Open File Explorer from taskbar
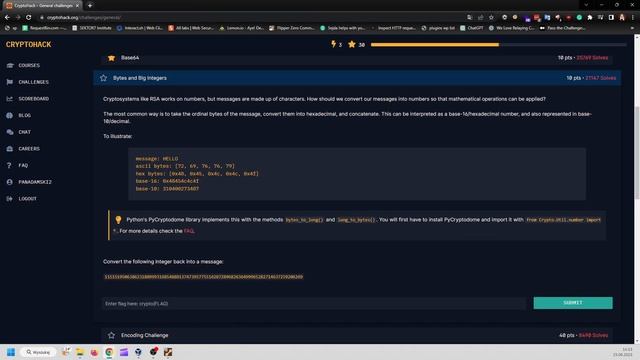 pos(80,352)
